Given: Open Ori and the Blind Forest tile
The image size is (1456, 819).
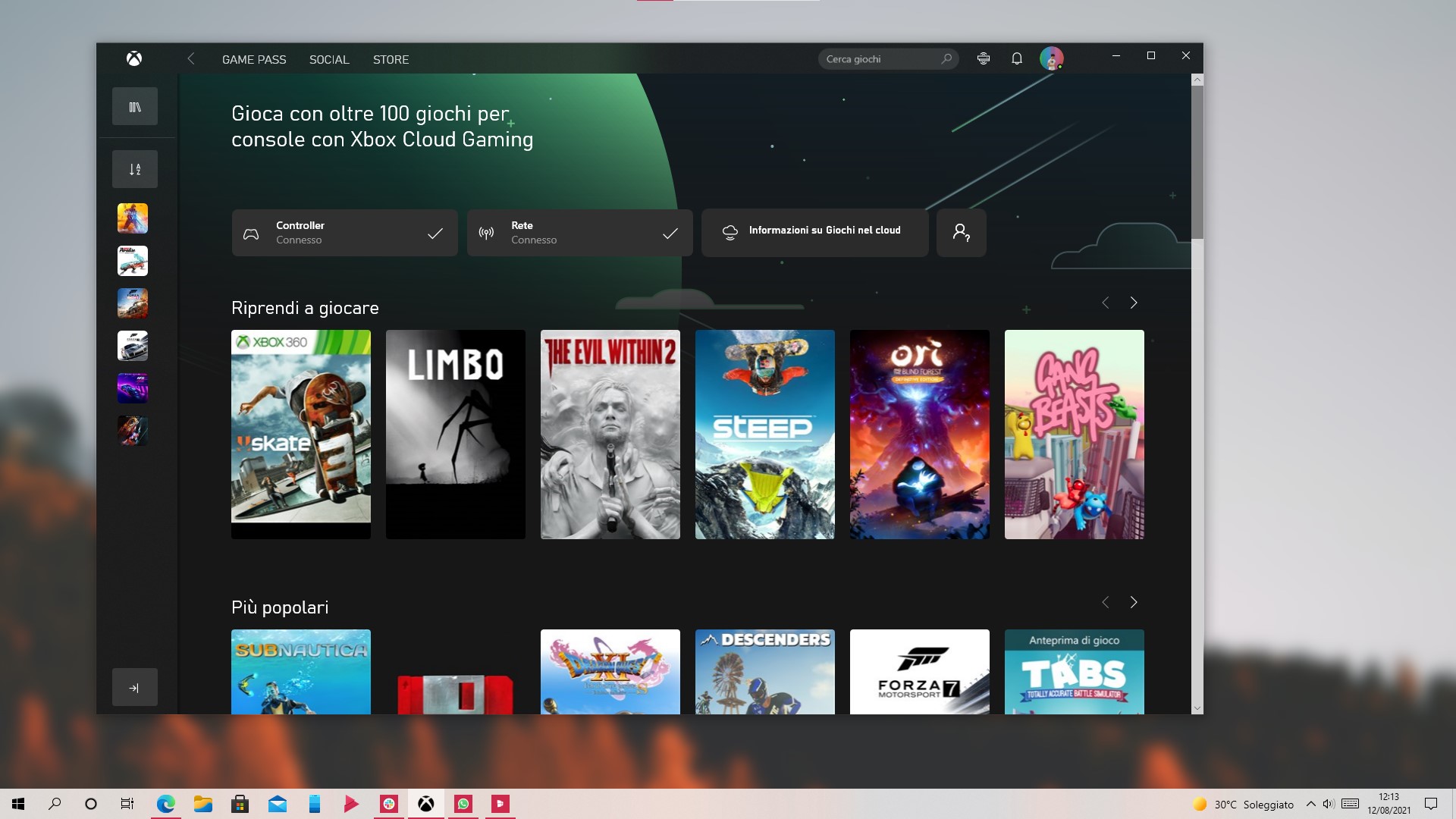Looking at the screenshot, I should click(x=920, y=435).
